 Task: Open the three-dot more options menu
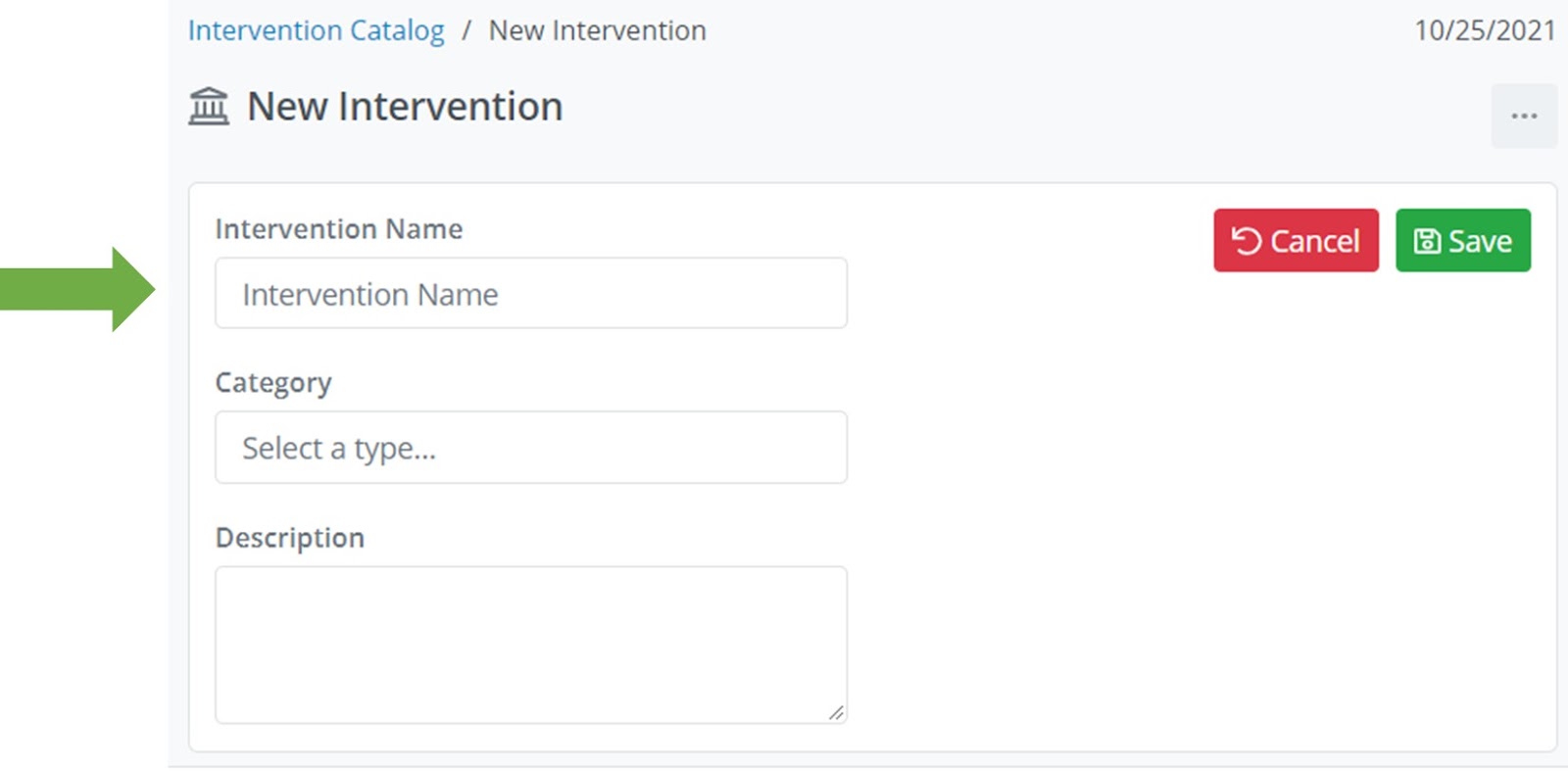coord(1524,116)
